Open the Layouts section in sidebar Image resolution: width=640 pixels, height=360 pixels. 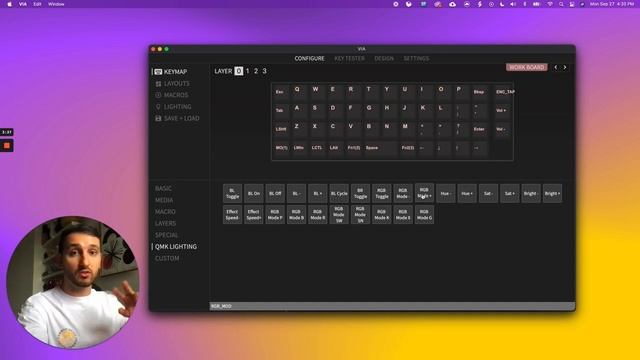[172, 83]
